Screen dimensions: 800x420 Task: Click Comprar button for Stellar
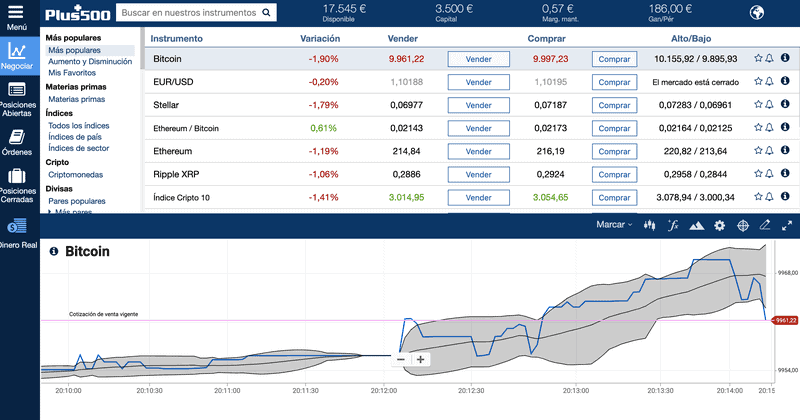(x=614, y=105)
